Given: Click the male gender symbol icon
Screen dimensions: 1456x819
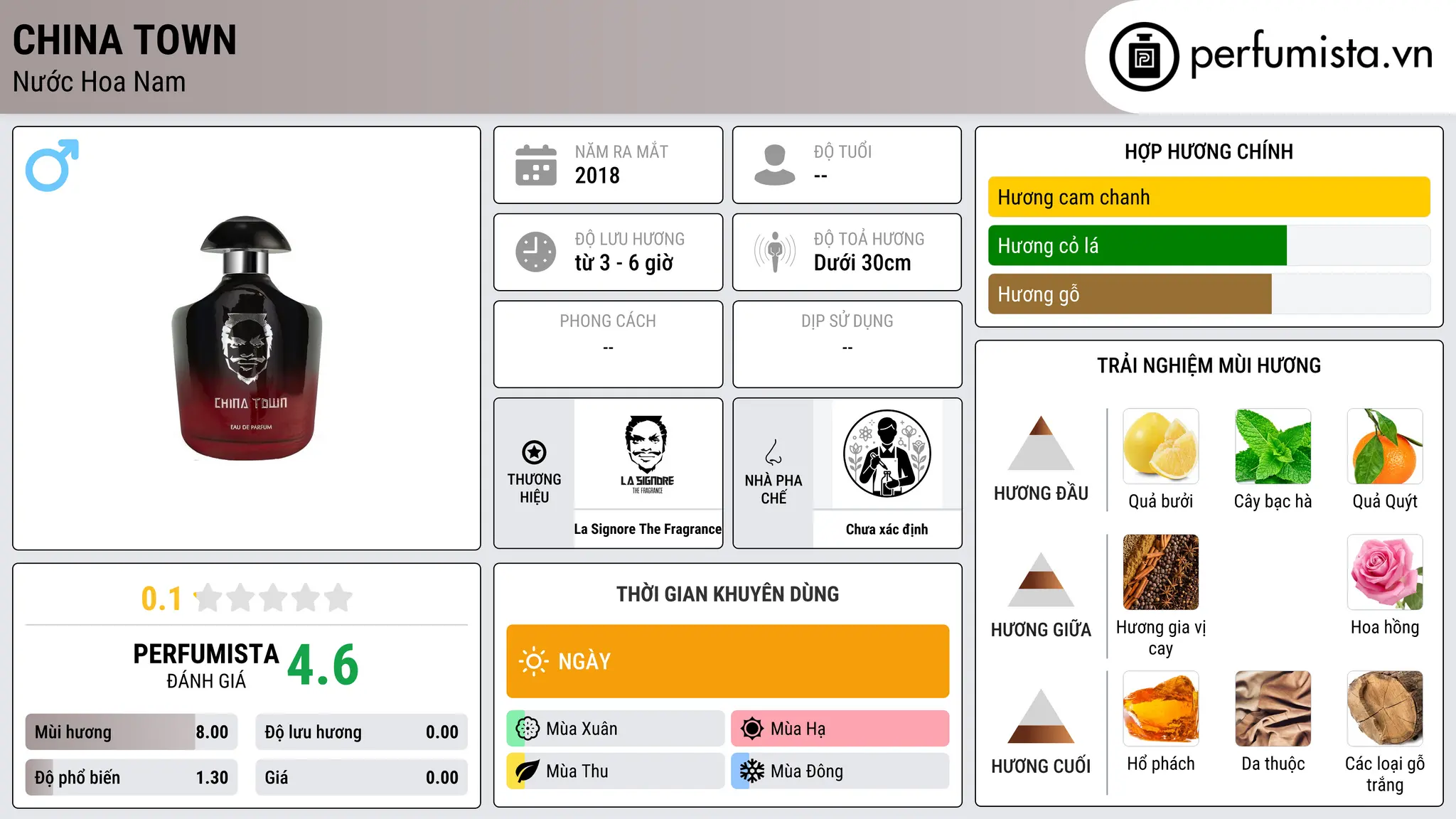Looking at the screenshot, I should click(x=52, y=165).
